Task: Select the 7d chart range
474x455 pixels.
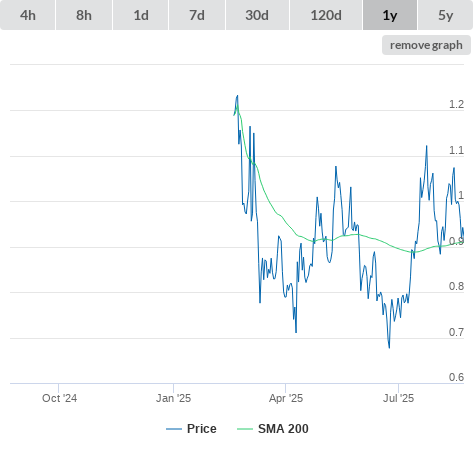Action: coord(197,15)
